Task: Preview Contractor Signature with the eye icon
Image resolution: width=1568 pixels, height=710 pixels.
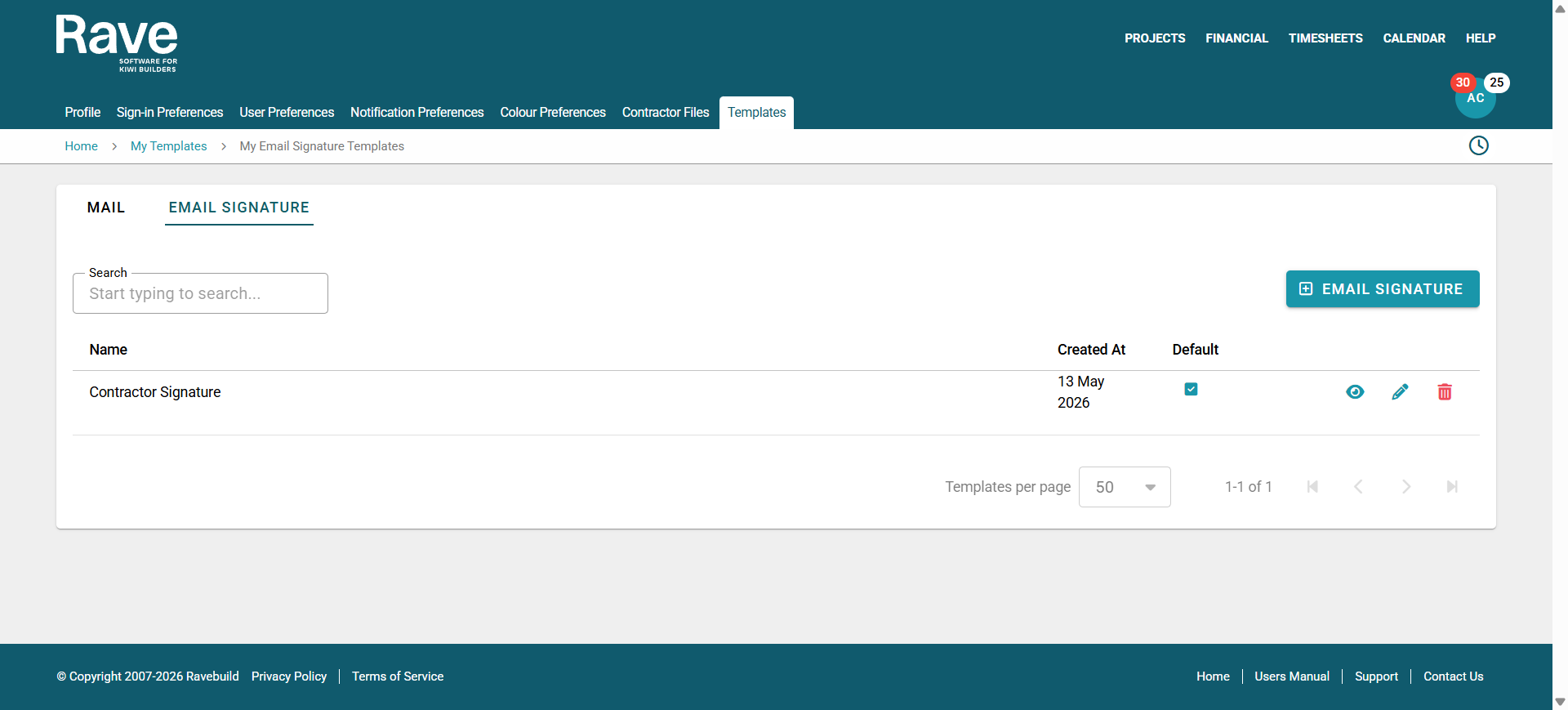Action: coord(1355,392)
